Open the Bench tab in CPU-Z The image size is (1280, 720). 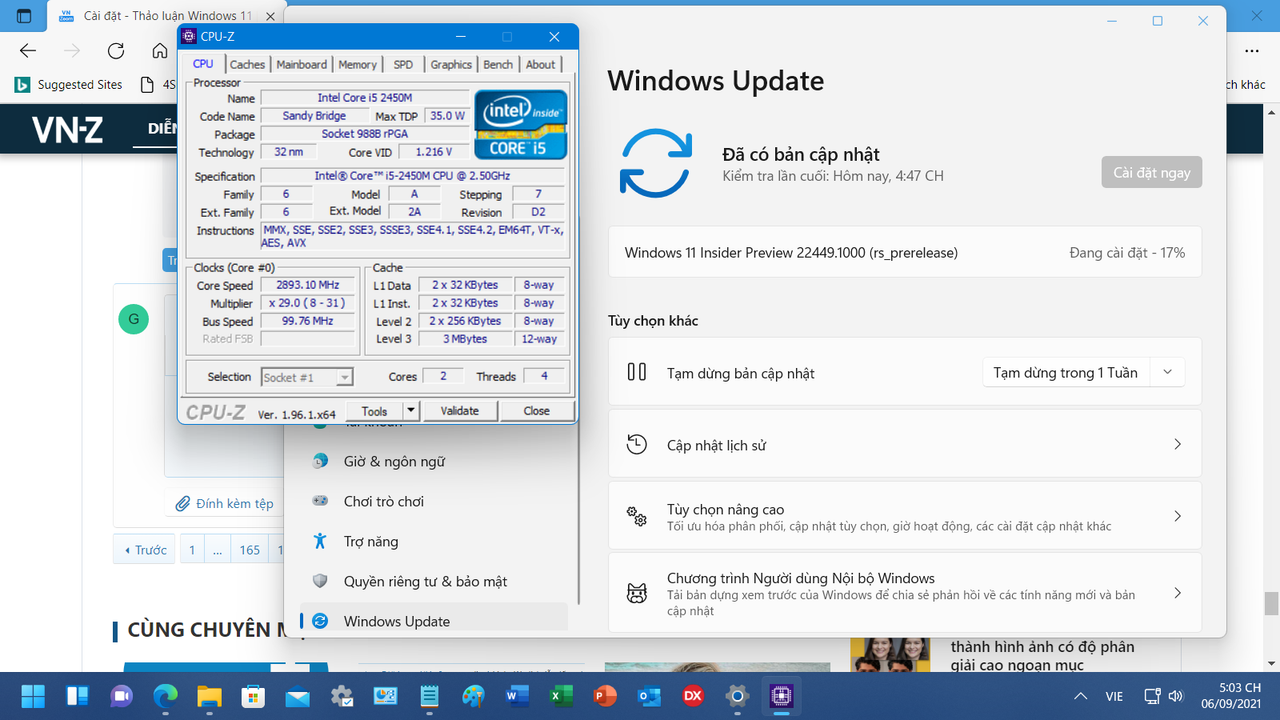(x=498, y=64)
